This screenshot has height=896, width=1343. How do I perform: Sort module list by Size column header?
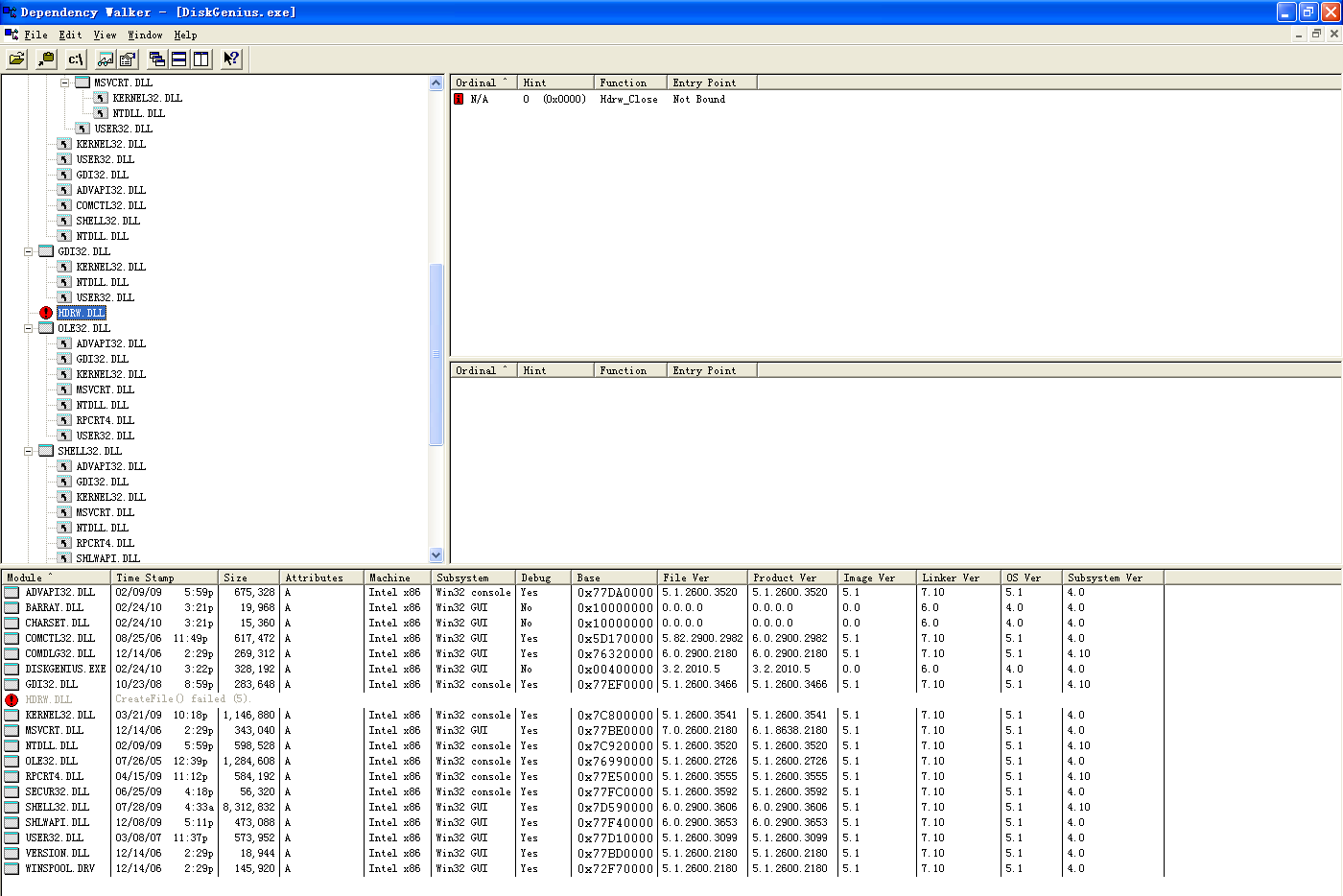tap(248, 578)
